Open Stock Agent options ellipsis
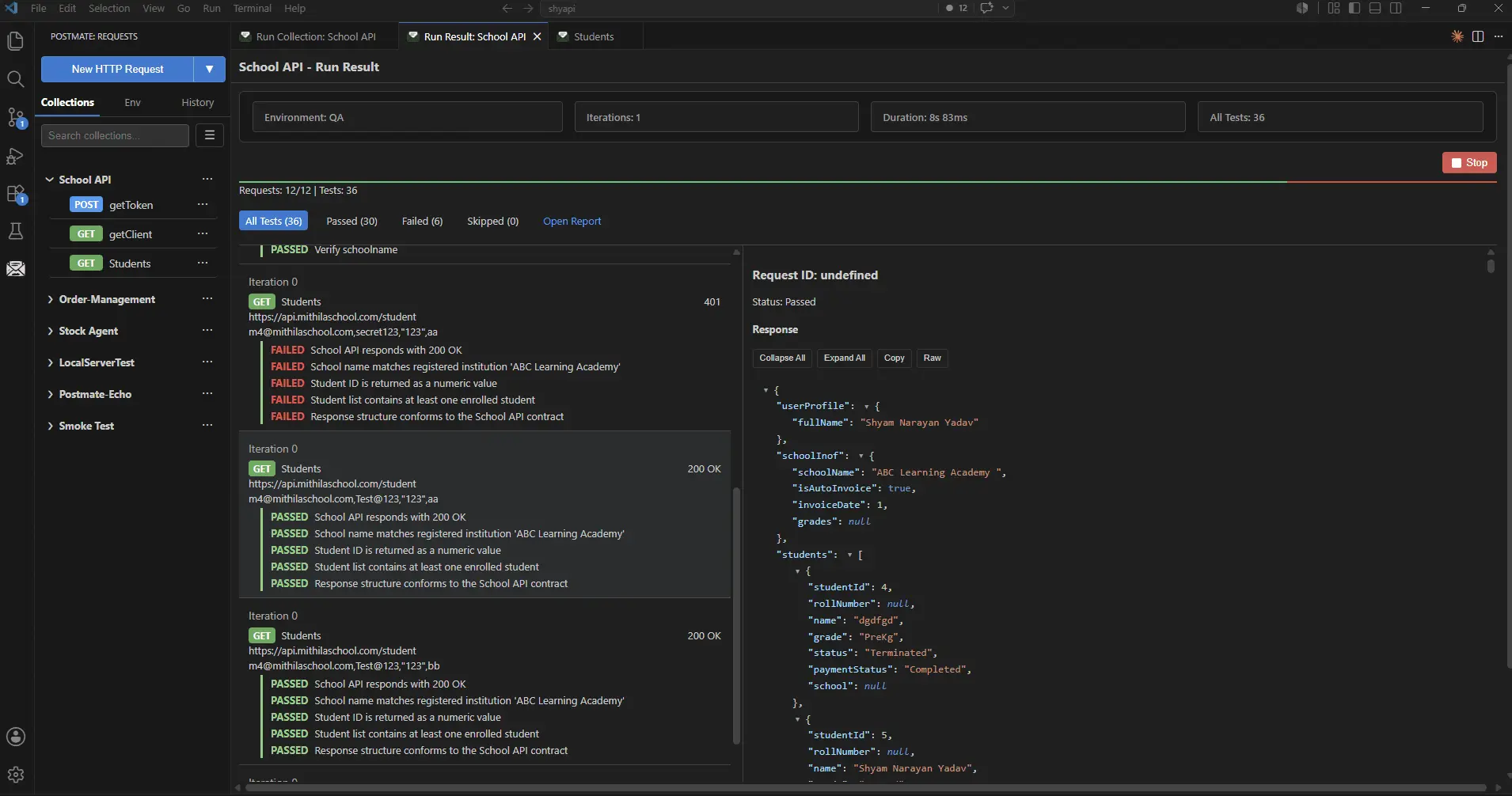 [207, 330]
